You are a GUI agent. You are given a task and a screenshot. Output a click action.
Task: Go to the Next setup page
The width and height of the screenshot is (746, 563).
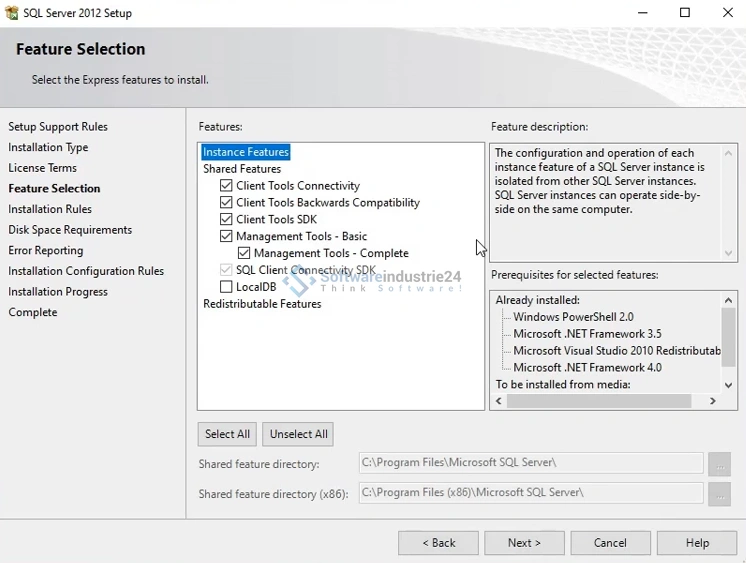[x=524, y=543]
